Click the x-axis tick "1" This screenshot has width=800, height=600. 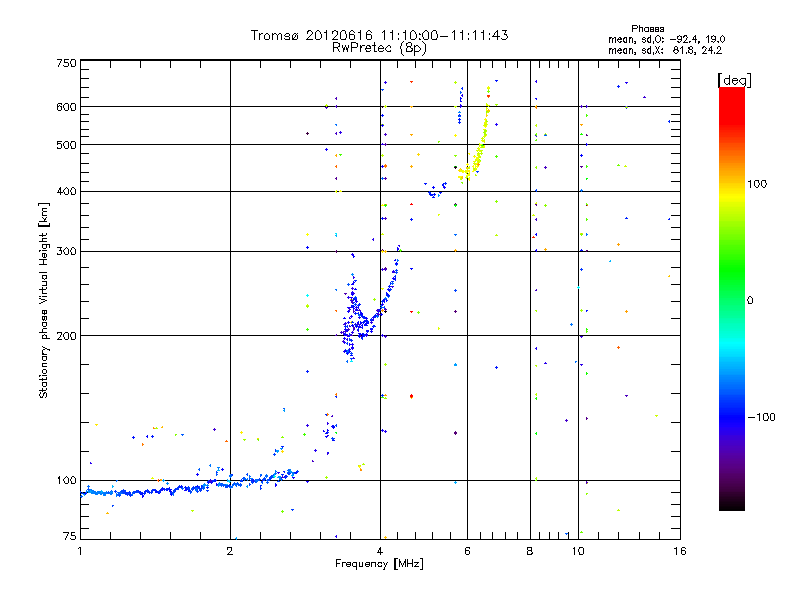80,551
